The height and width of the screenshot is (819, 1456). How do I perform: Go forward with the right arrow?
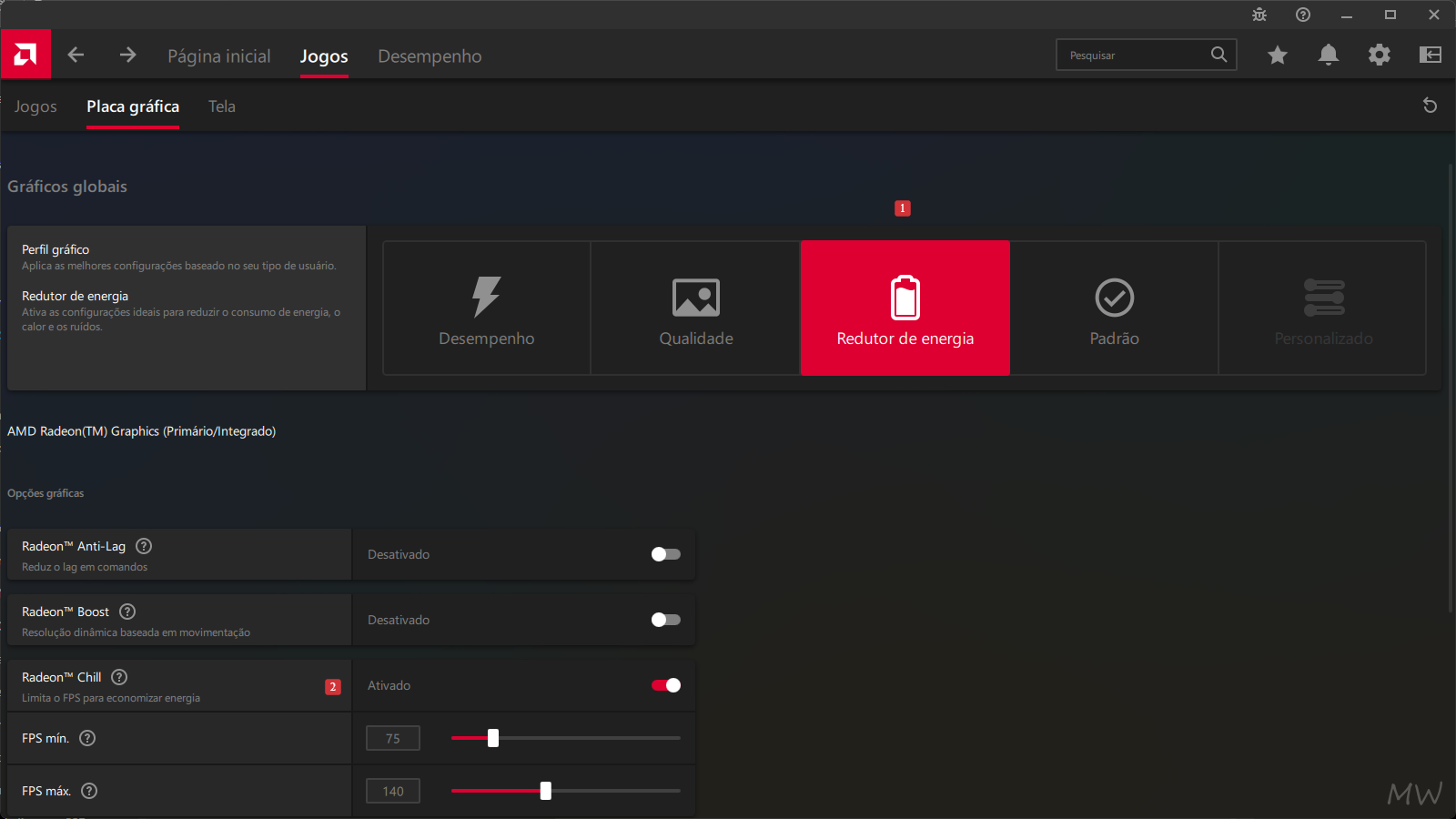click(127, 55)
